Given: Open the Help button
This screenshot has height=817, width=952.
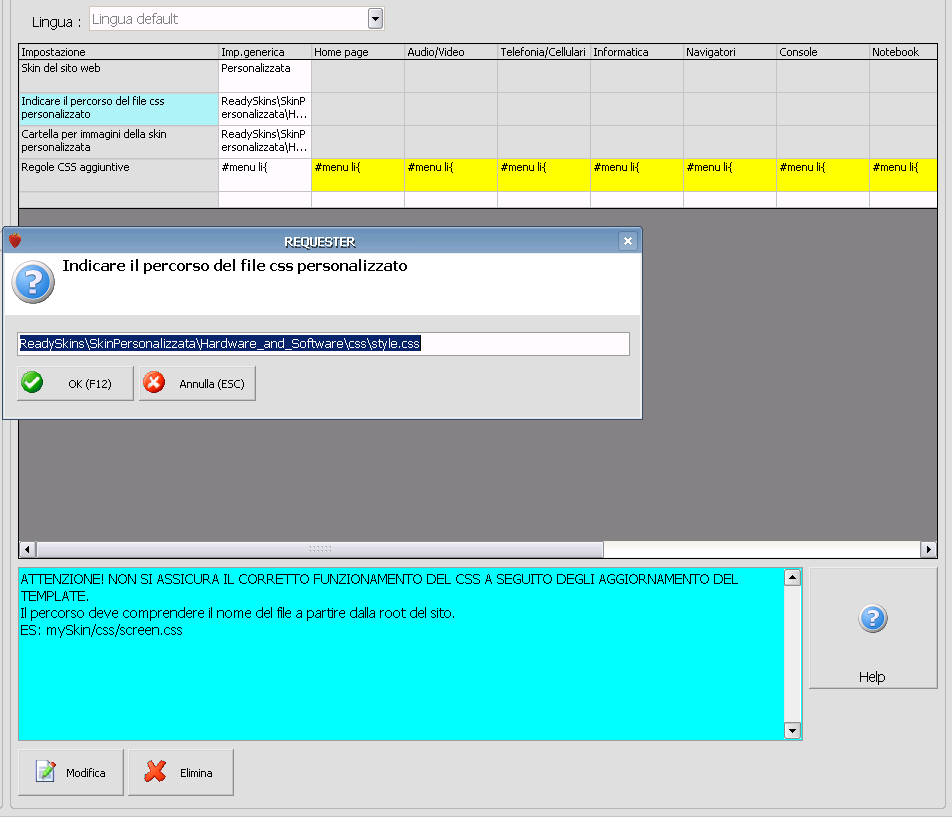Looking at the screenshot, I should click(873, 628).
